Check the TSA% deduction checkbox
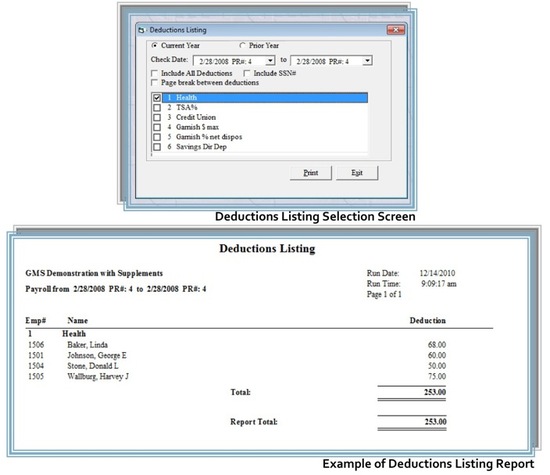The image size is (550, 475). coord(157,108)
